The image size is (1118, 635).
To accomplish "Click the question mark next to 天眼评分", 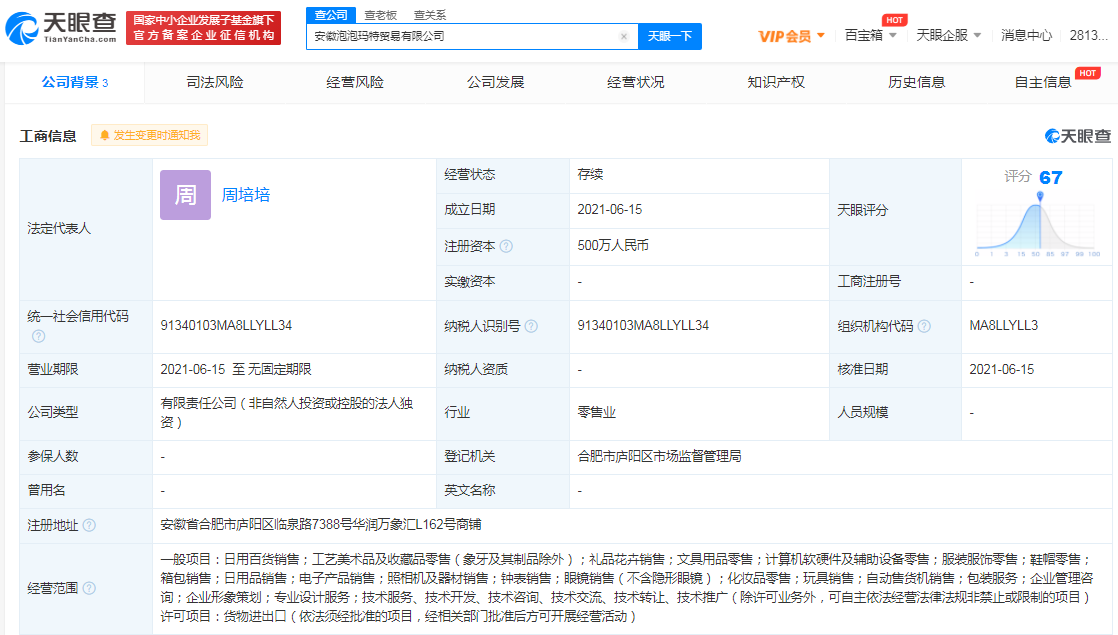I will tap(898, 211).
